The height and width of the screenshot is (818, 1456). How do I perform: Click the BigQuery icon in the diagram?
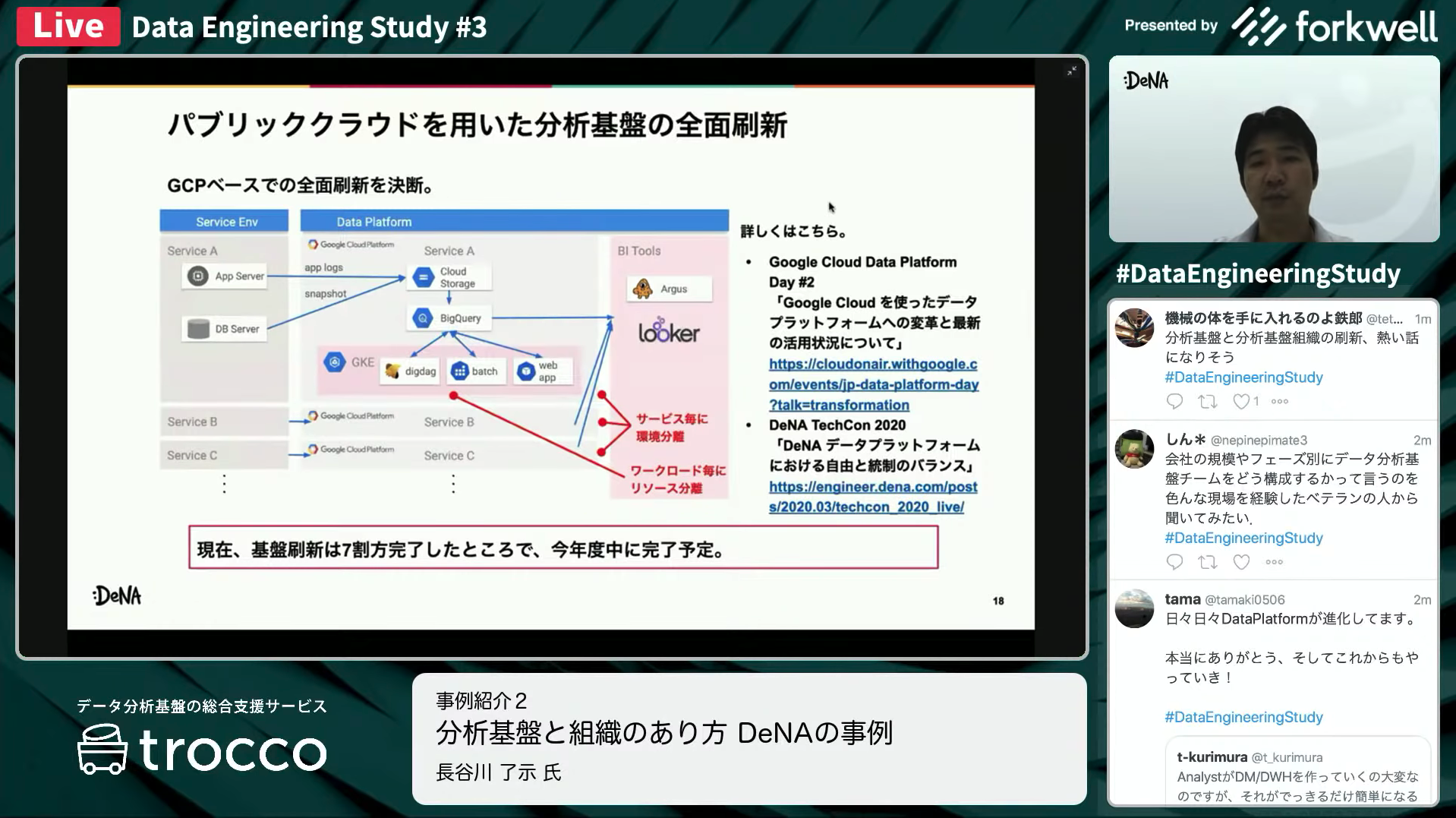click(423, 318)
